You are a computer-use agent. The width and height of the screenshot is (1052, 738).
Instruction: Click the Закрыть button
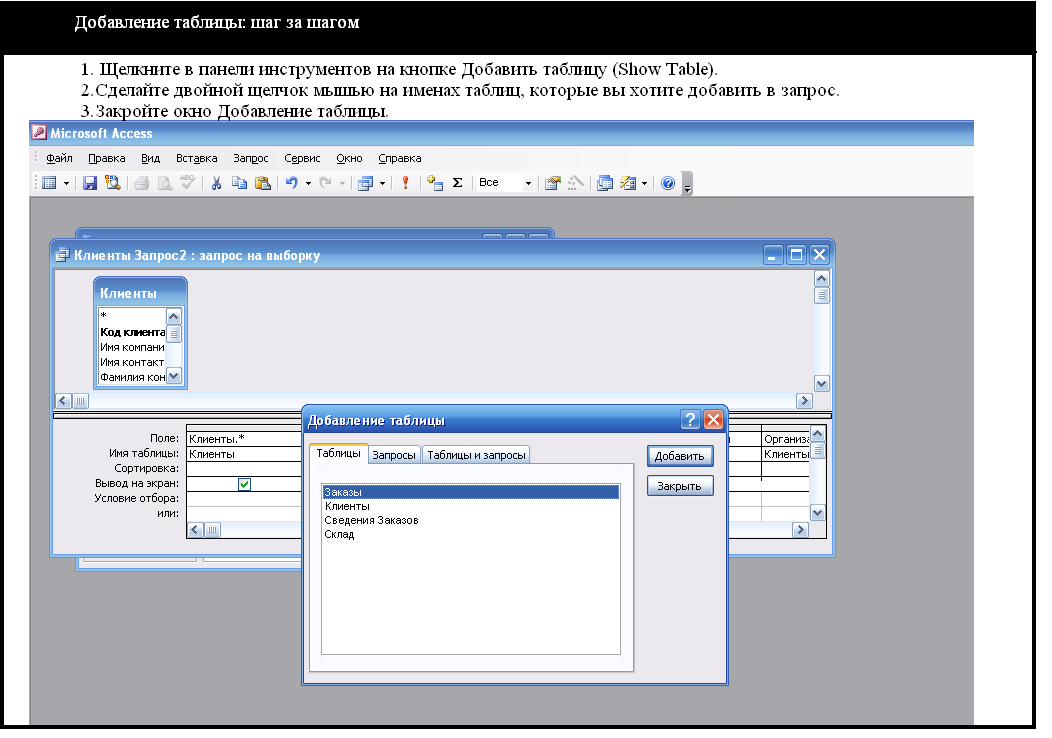pos(680,486)
